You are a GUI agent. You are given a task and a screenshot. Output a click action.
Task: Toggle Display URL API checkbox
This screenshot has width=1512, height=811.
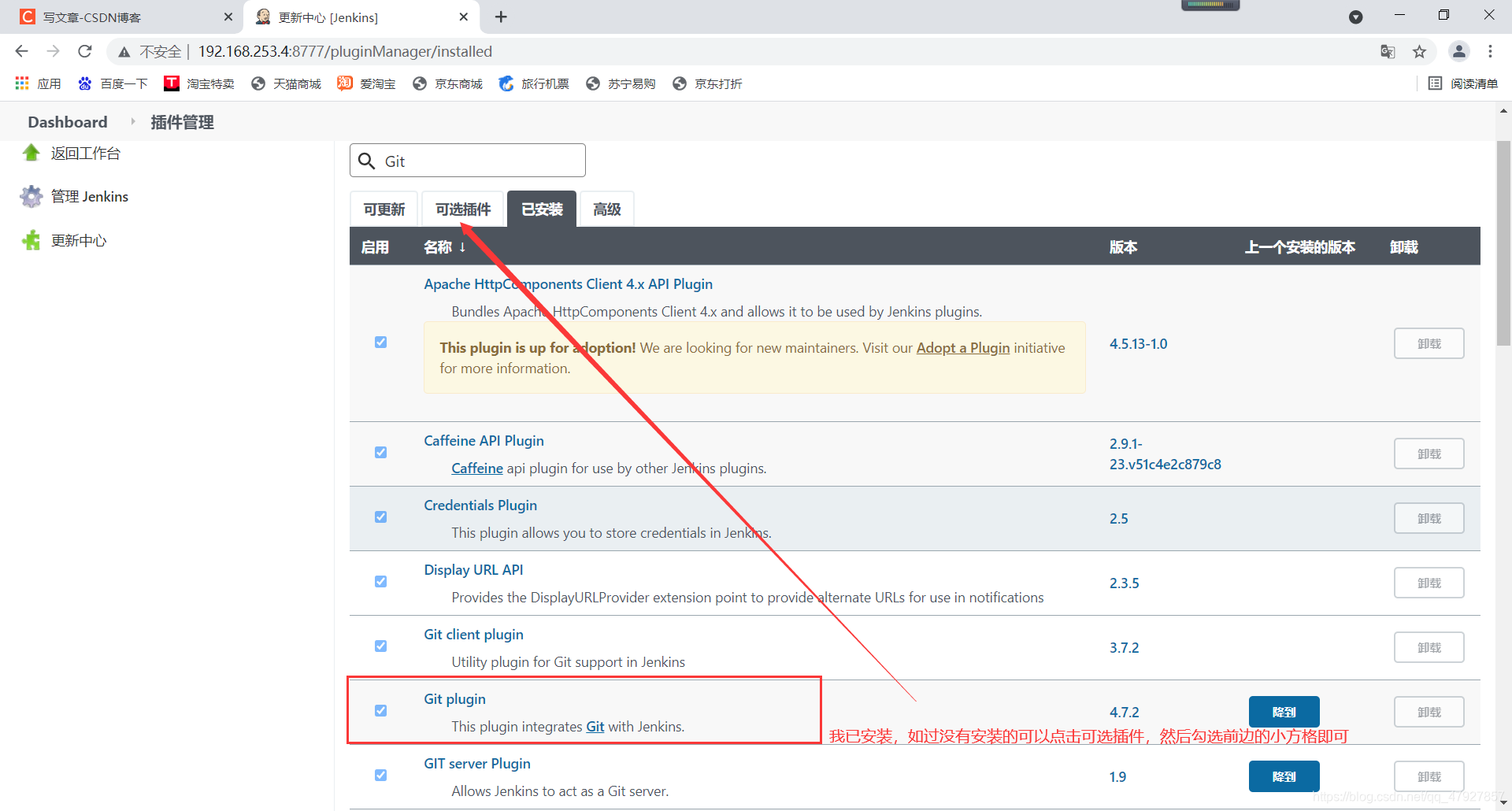tap(381, 582)
